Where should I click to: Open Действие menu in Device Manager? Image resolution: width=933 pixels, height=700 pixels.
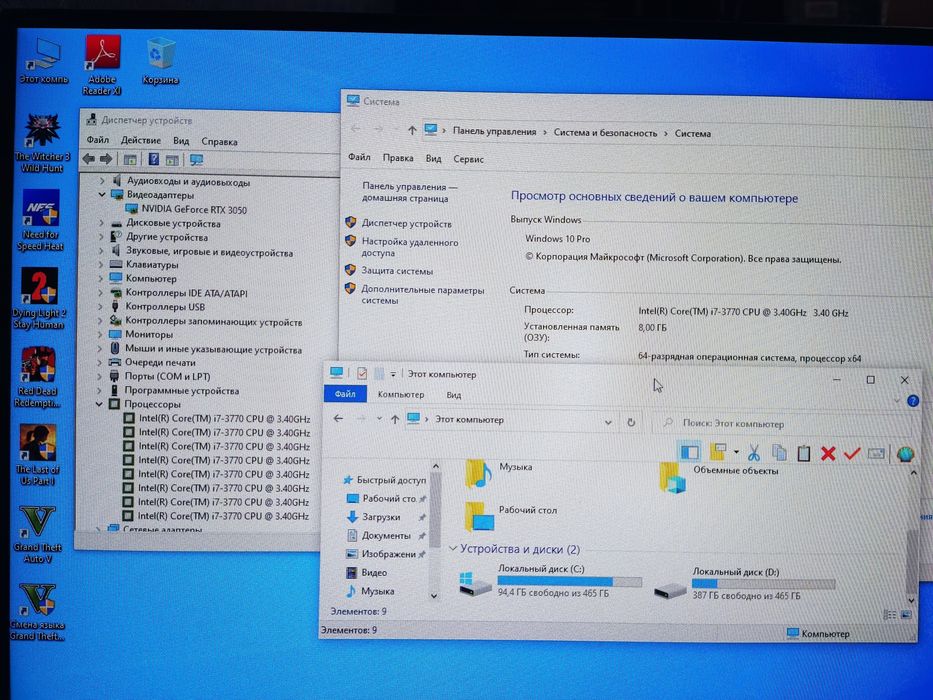tap(140, 140)
